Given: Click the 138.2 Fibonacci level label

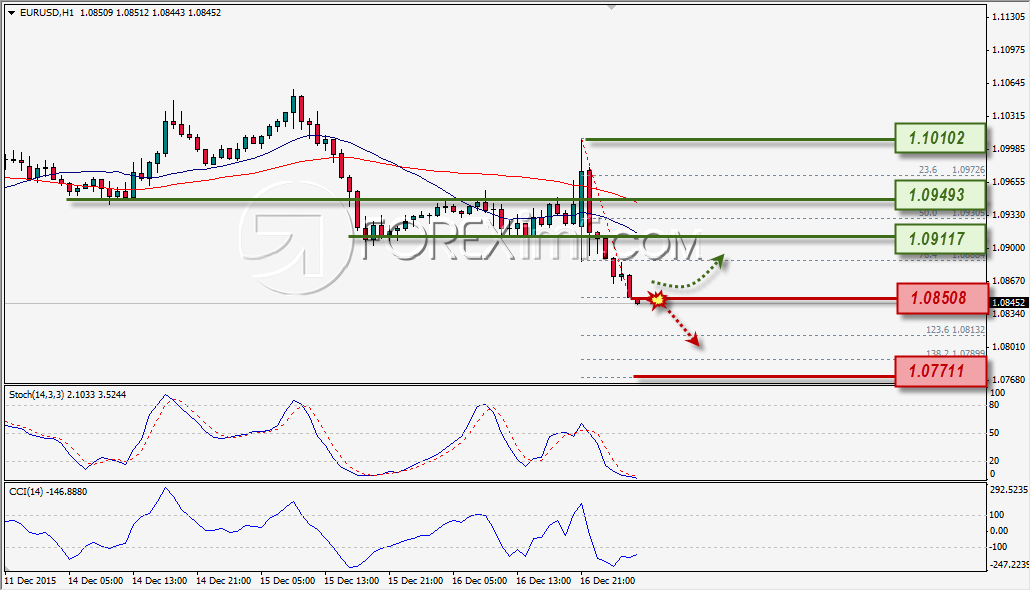Looking at the screenshot, I should 937,353.
